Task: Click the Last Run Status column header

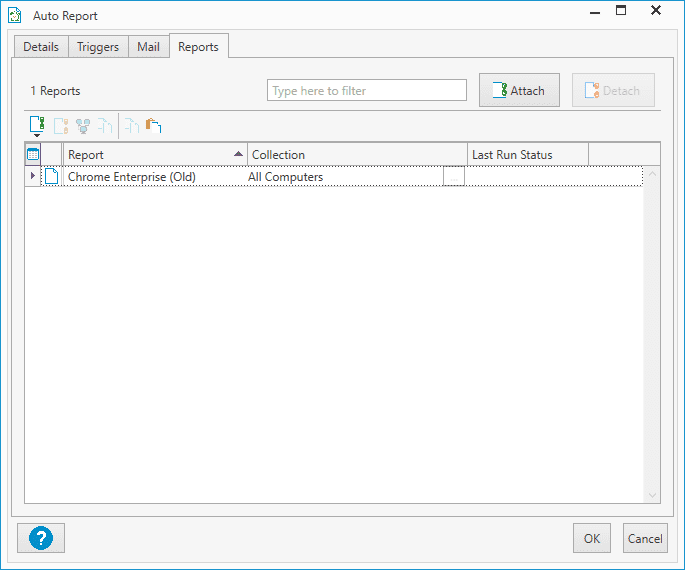Action: tap(528, 155)
